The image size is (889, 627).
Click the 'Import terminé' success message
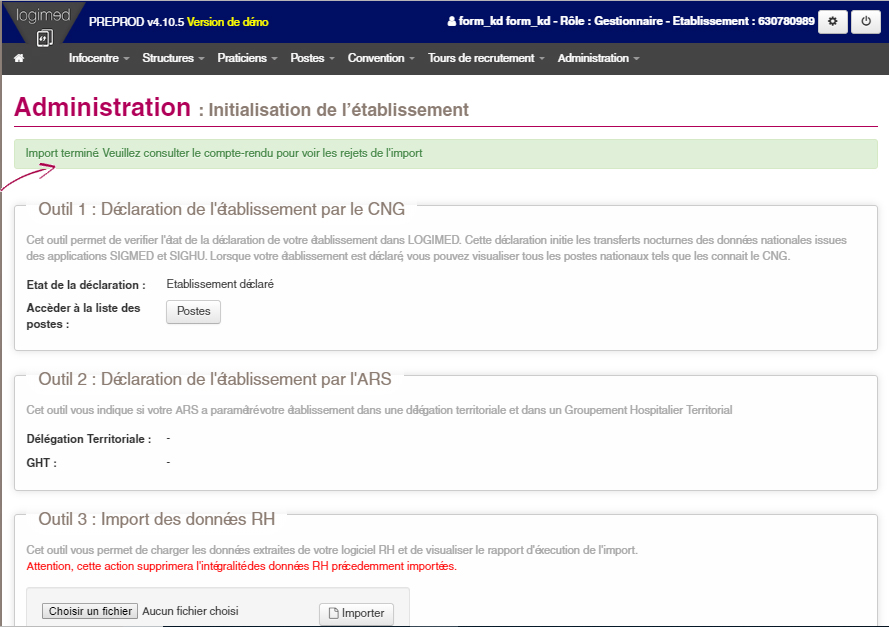(446, 154)
